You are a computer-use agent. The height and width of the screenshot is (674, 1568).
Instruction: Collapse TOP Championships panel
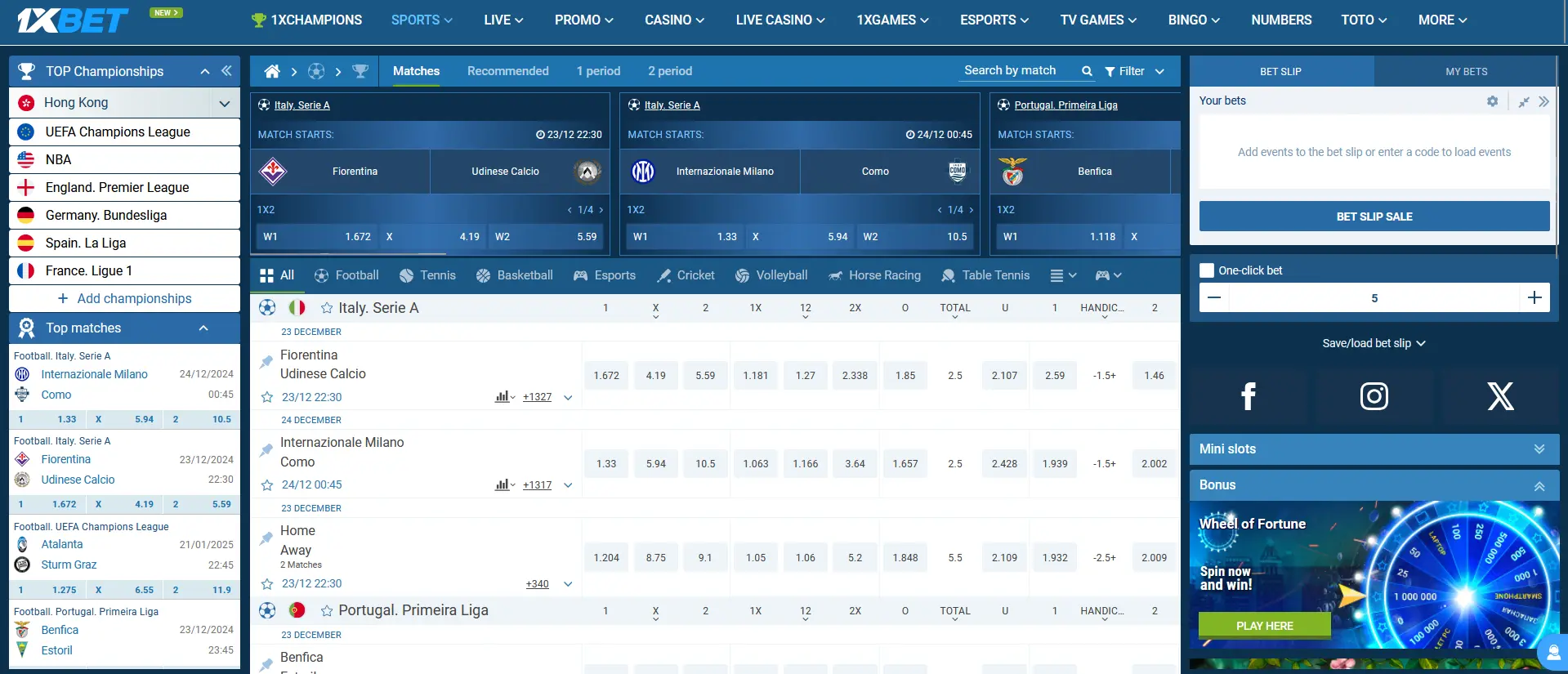[205, 72]
